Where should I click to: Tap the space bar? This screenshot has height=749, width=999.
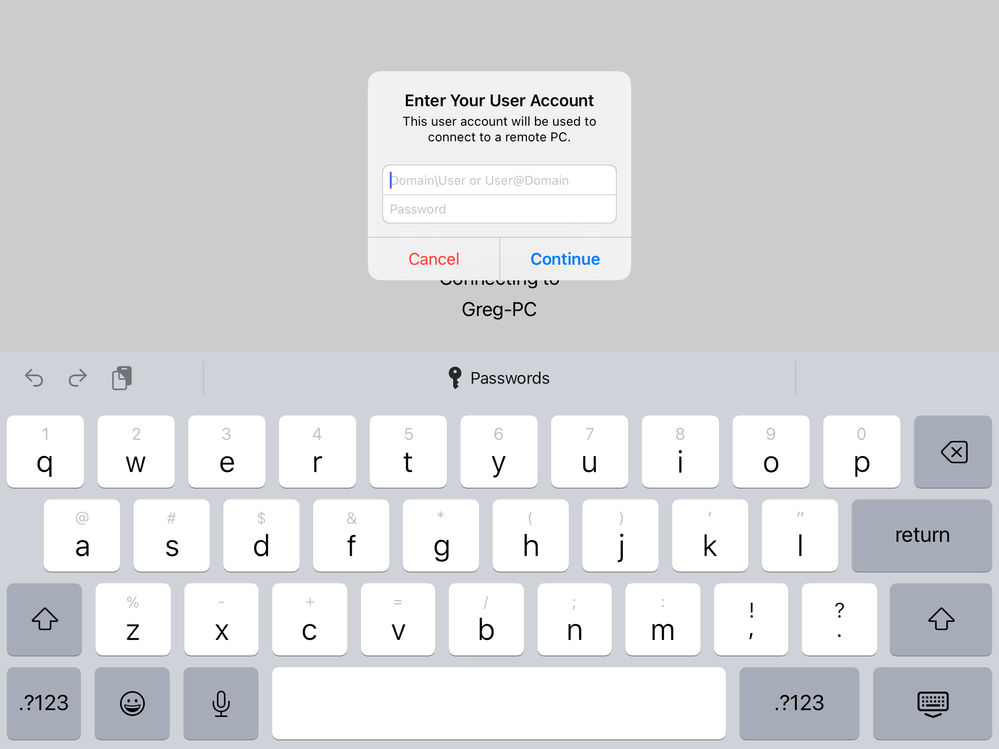[498, 703]
